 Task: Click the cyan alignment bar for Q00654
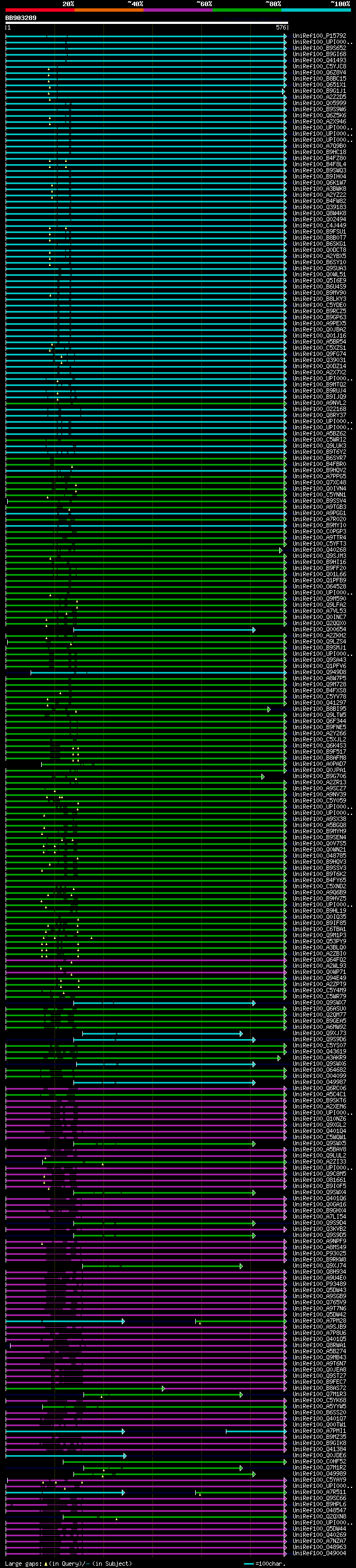(x=164, y=630)
